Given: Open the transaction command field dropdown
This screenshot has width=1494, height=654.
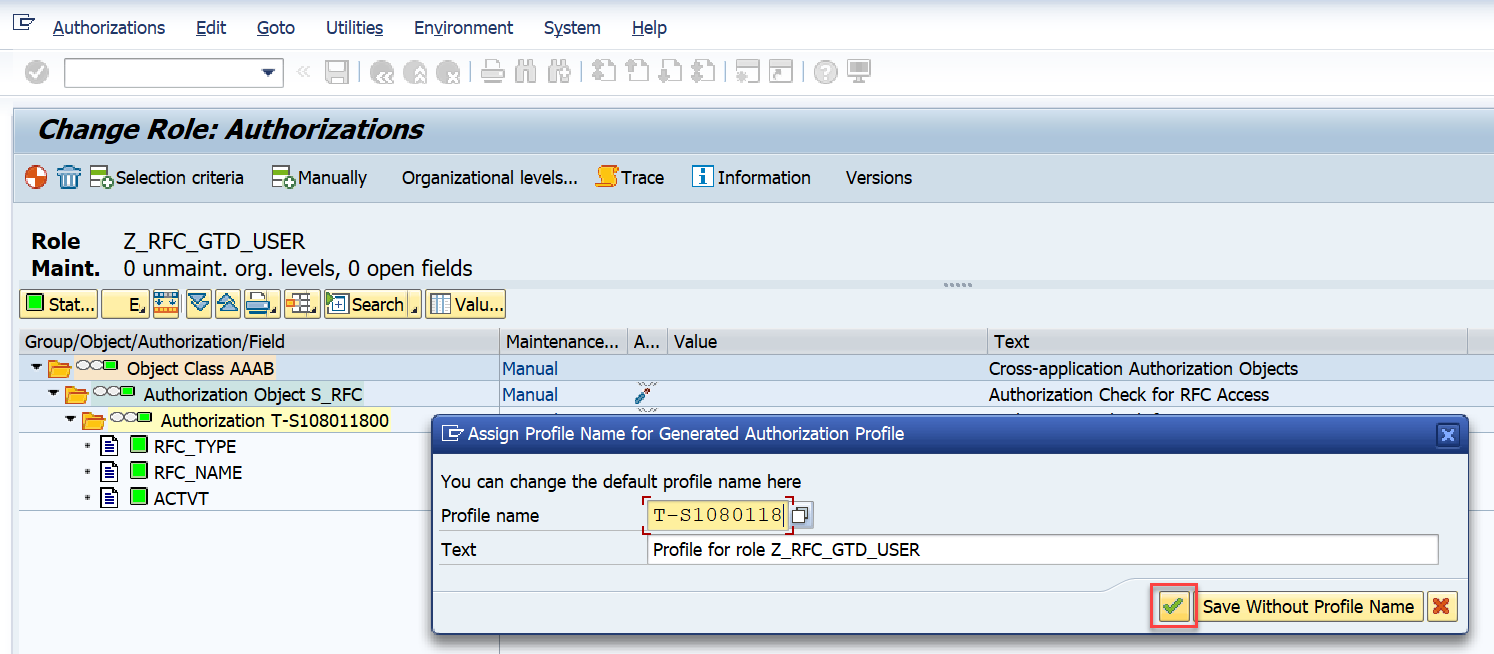Looking at the screenshot, I should point(267,72).
